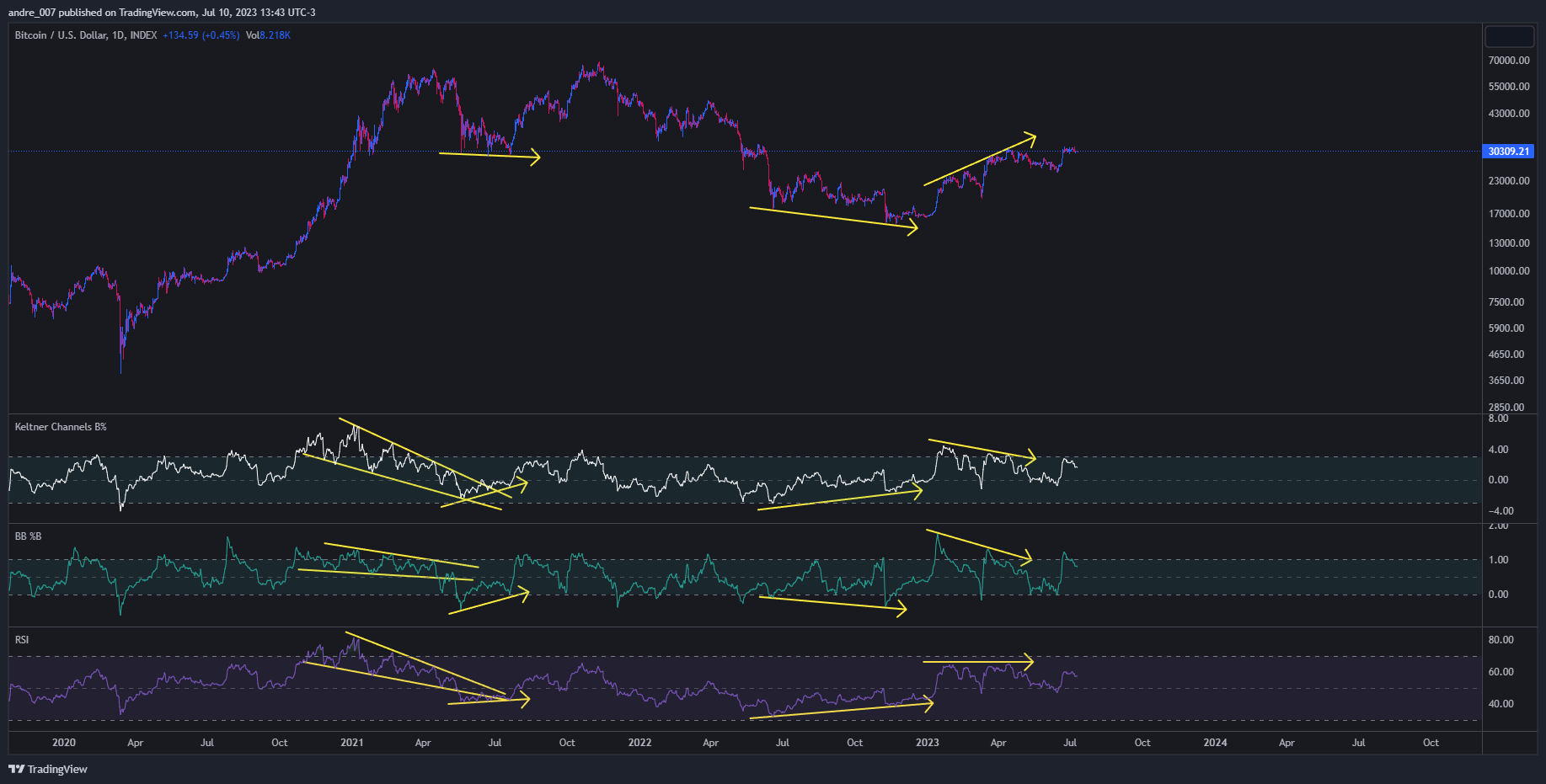1546x784 pixels.
Task: Click the 13000.00 price axis label
Action: click(x=1509, y=243)
